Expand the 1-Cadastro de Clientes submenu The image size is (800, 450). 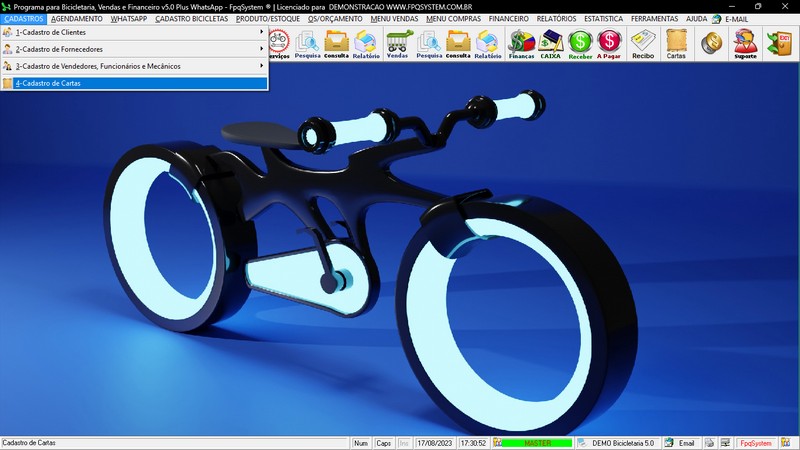click(x=135, y=32)
